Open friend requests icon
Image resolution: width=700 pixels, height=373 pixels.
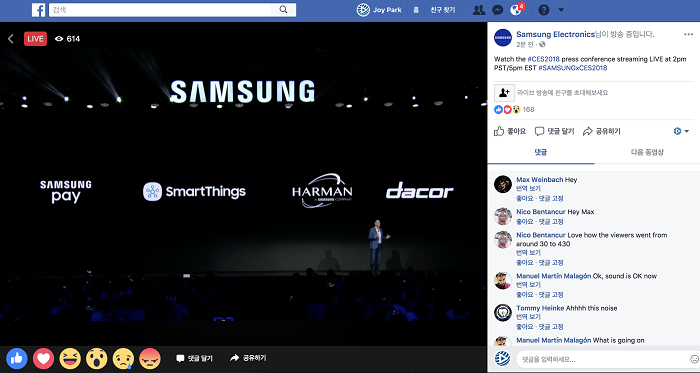click(479, 10)
